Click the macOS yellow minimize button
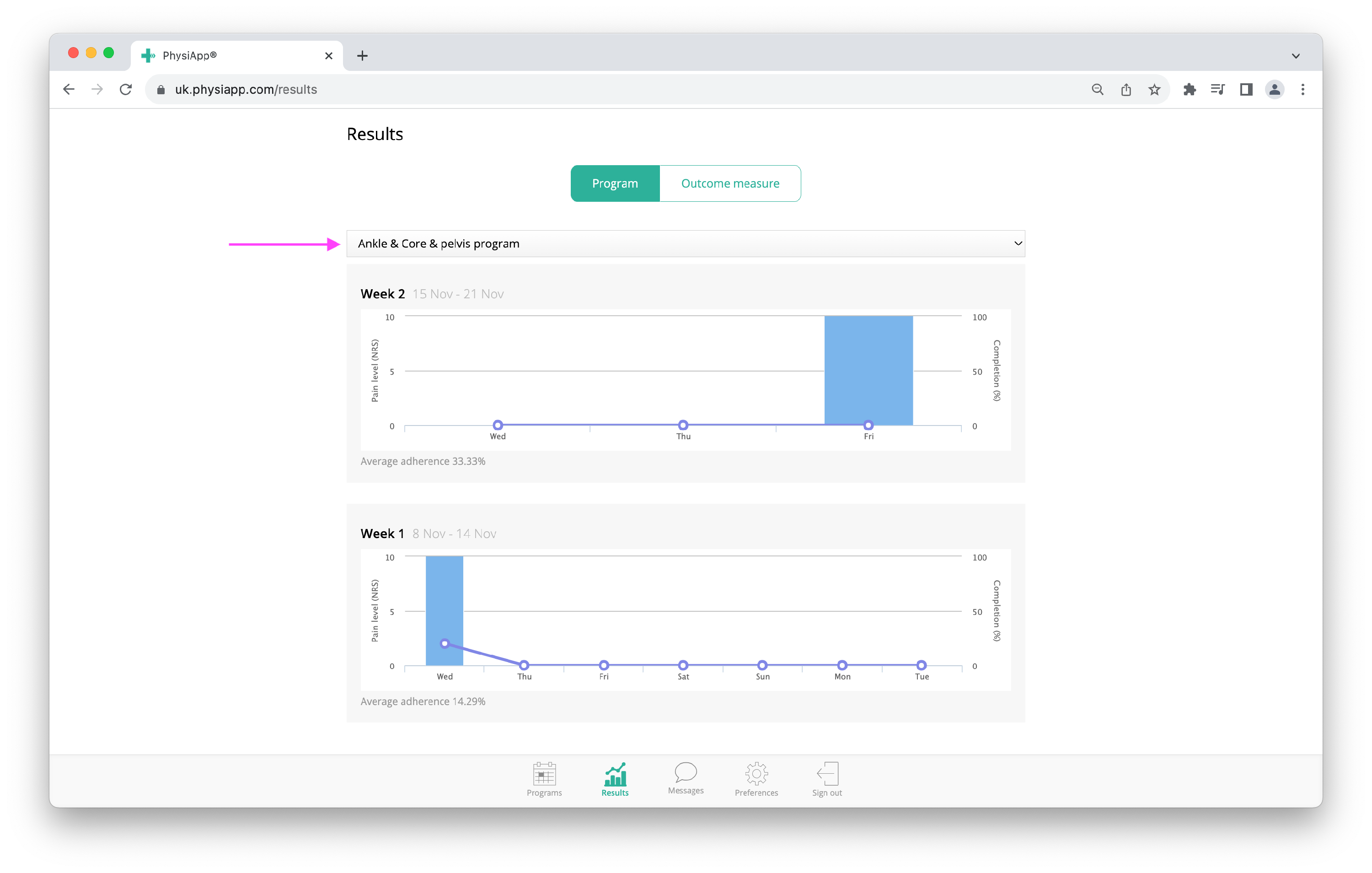The image size is (1372, 873). point(91,53)
